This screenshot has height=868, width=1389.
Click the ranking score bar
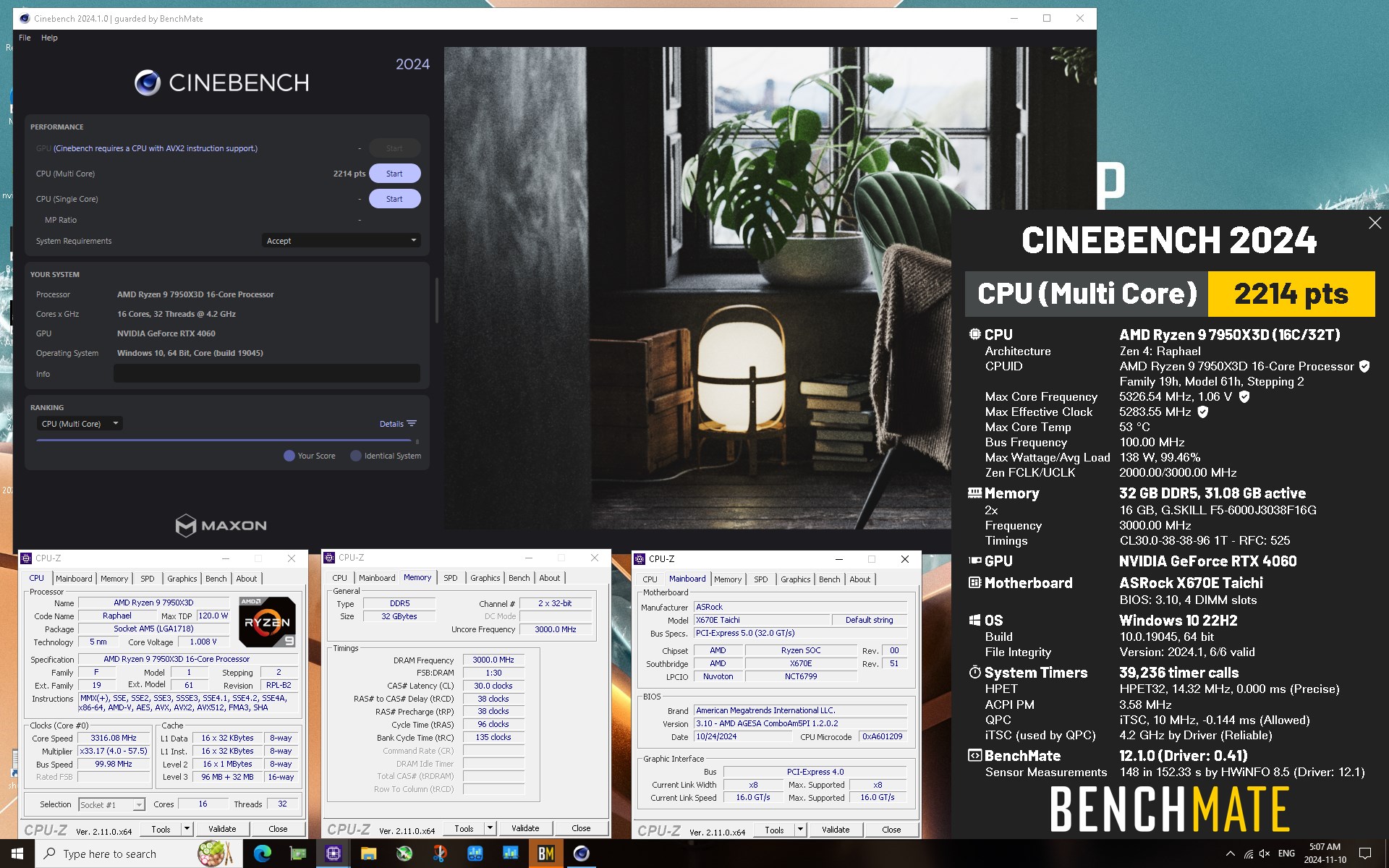224,440
